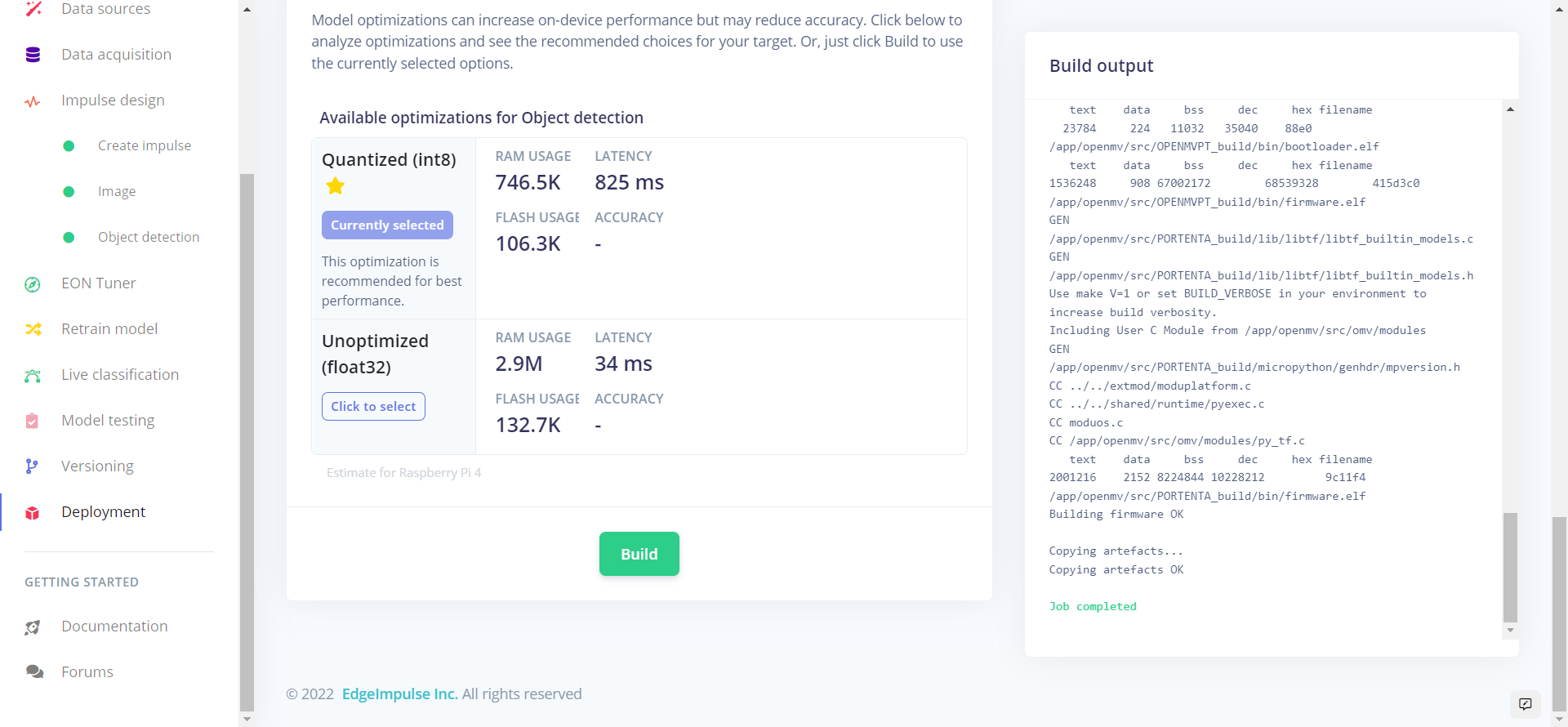Viewport: 1568px width, 727px height.
Task: Click the Build output scrollbar down arrow
Action: tap(1510, 630)
